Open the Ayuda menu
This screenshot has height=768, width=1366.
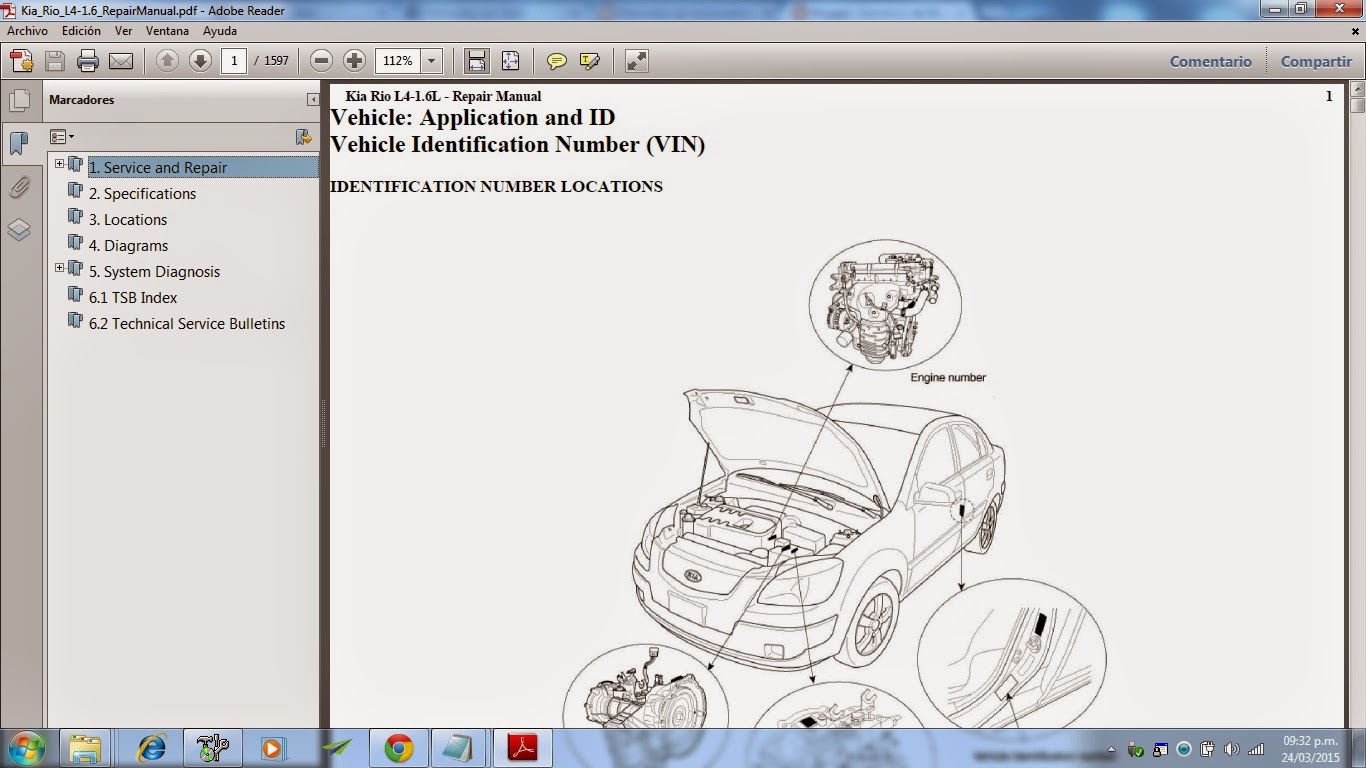point(220,31)
